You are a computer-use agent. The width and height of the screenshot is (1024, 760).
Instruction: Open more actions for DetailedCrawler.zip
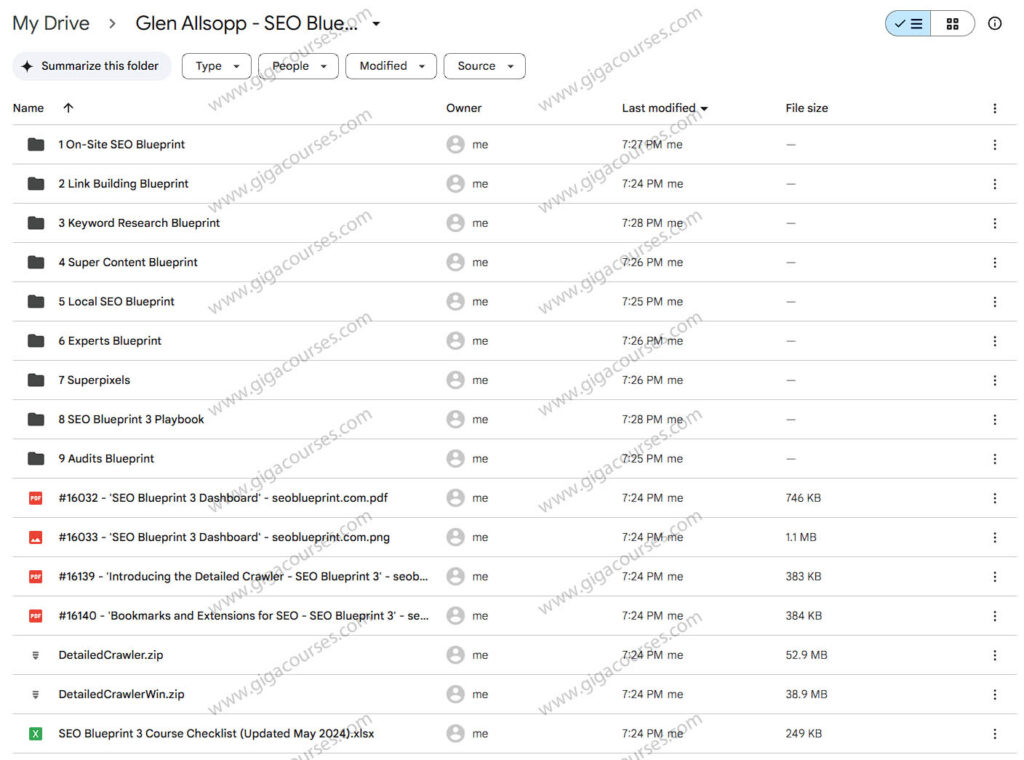click(x=994, y=655)
